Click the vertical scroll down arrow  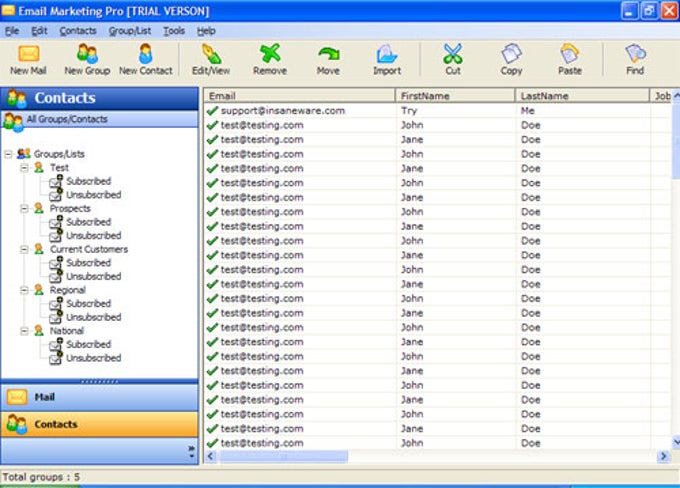pyautogui.click(x=676, y=442)
